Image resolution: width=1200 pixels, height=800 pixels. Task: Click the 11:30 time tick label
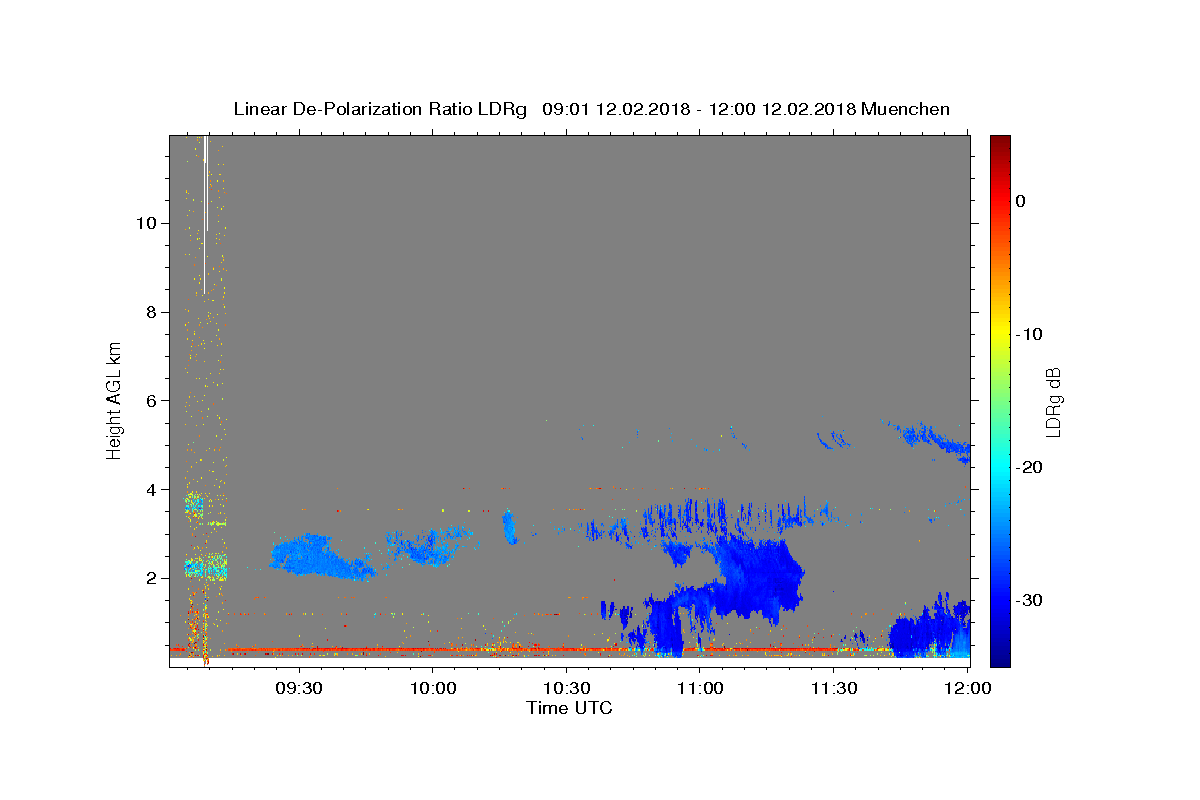point(834,688)
